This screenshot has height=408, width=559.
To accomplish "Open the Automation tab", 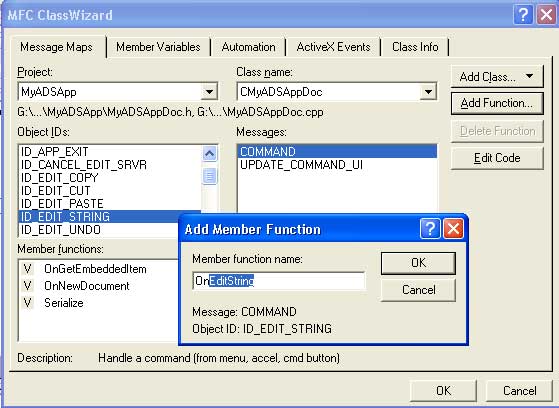I will (x=248, y=47).
